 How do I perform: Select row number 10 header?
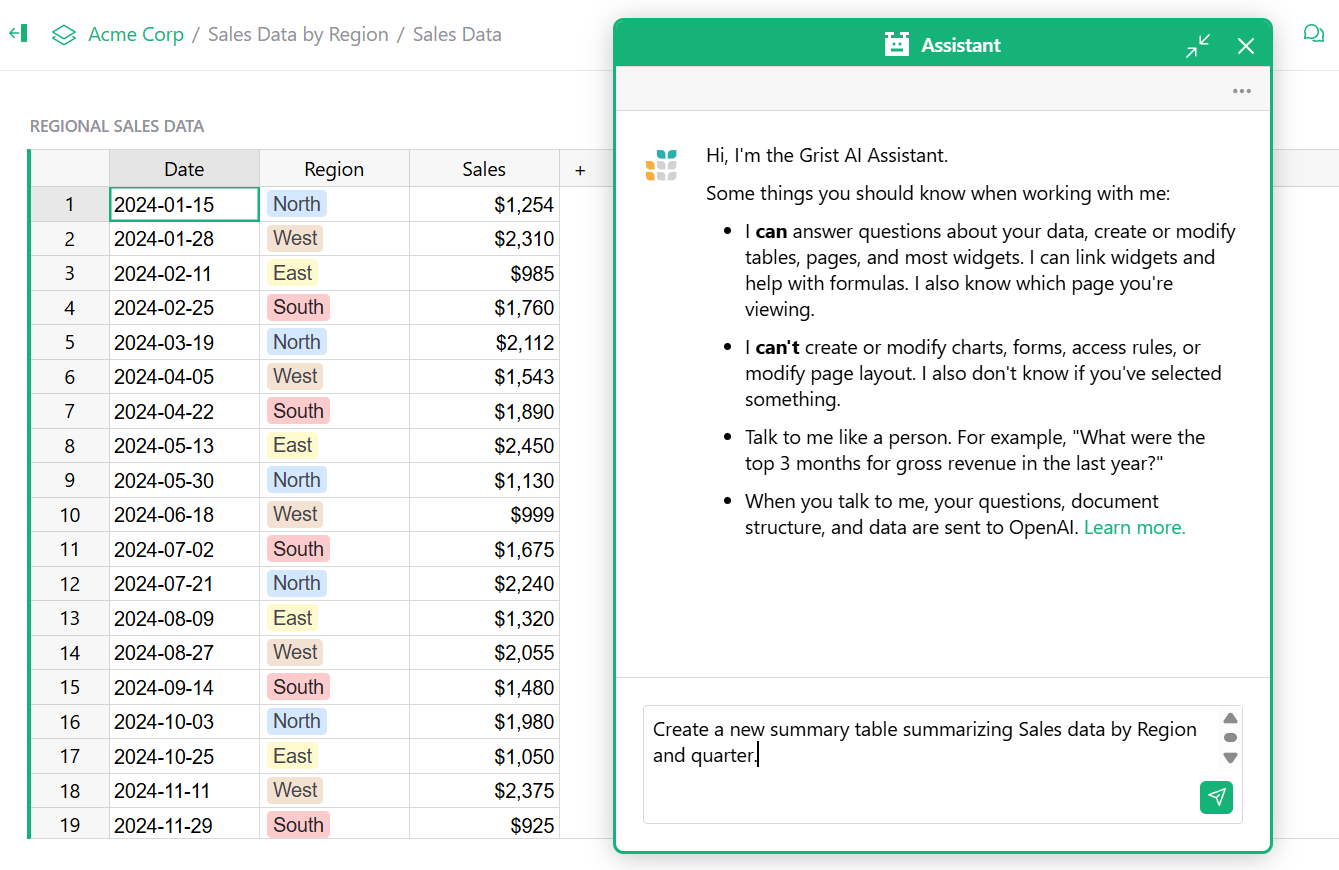[69, 514]
